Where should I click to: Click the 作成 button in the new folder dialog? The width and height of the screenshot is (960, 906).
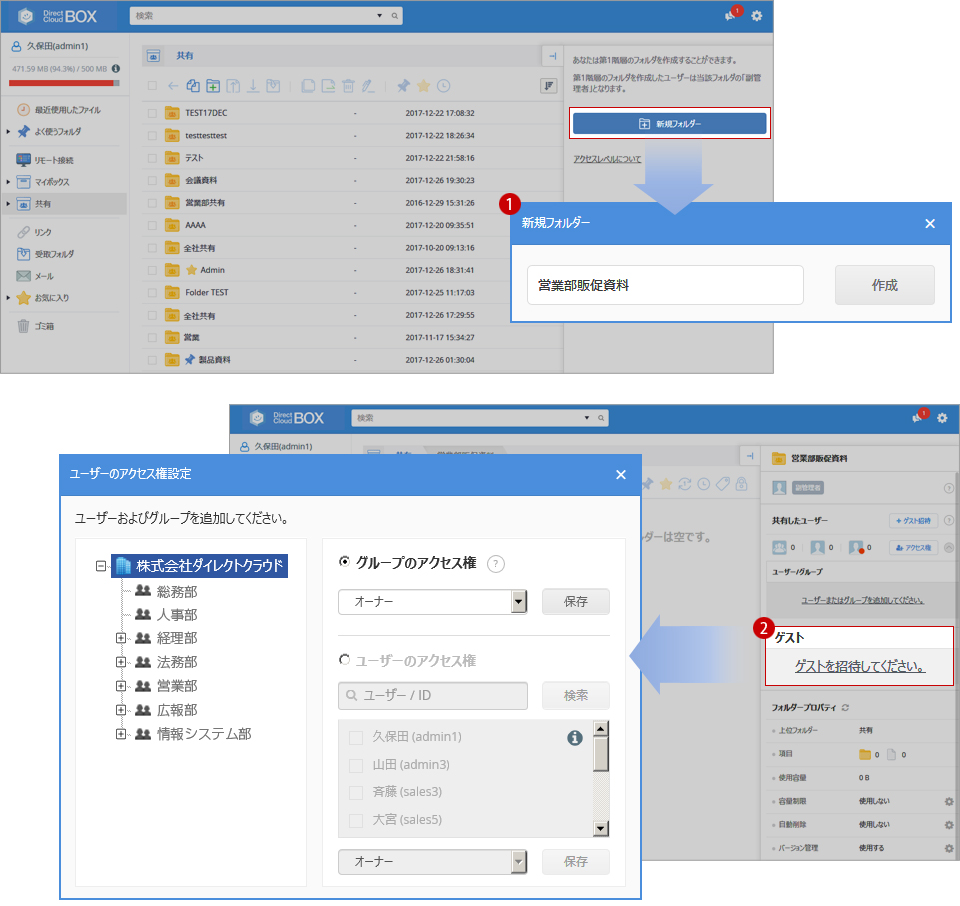click(884, 285)
